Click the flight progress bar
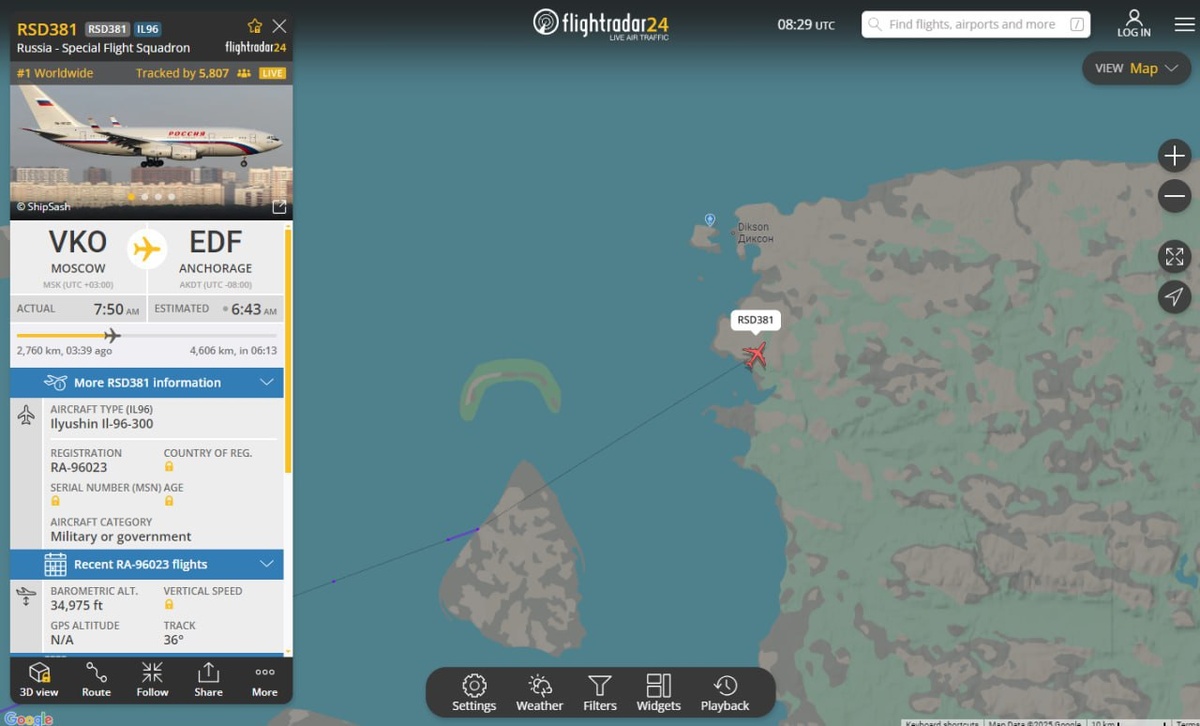 (147, 335)
